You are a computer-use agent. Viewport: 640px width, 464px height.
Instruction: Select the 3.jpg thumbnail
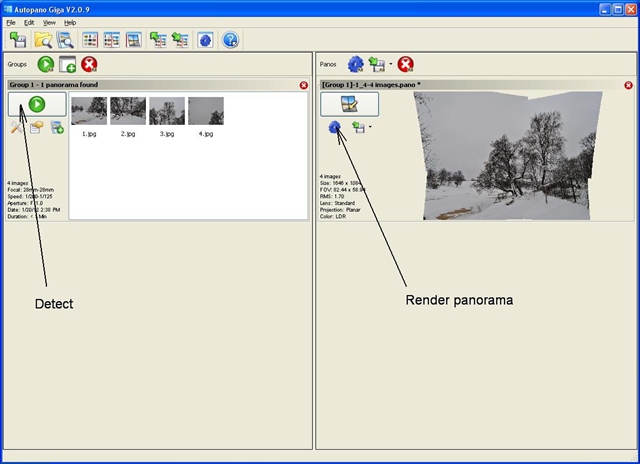pyautogui.click(x=167, y=111)
